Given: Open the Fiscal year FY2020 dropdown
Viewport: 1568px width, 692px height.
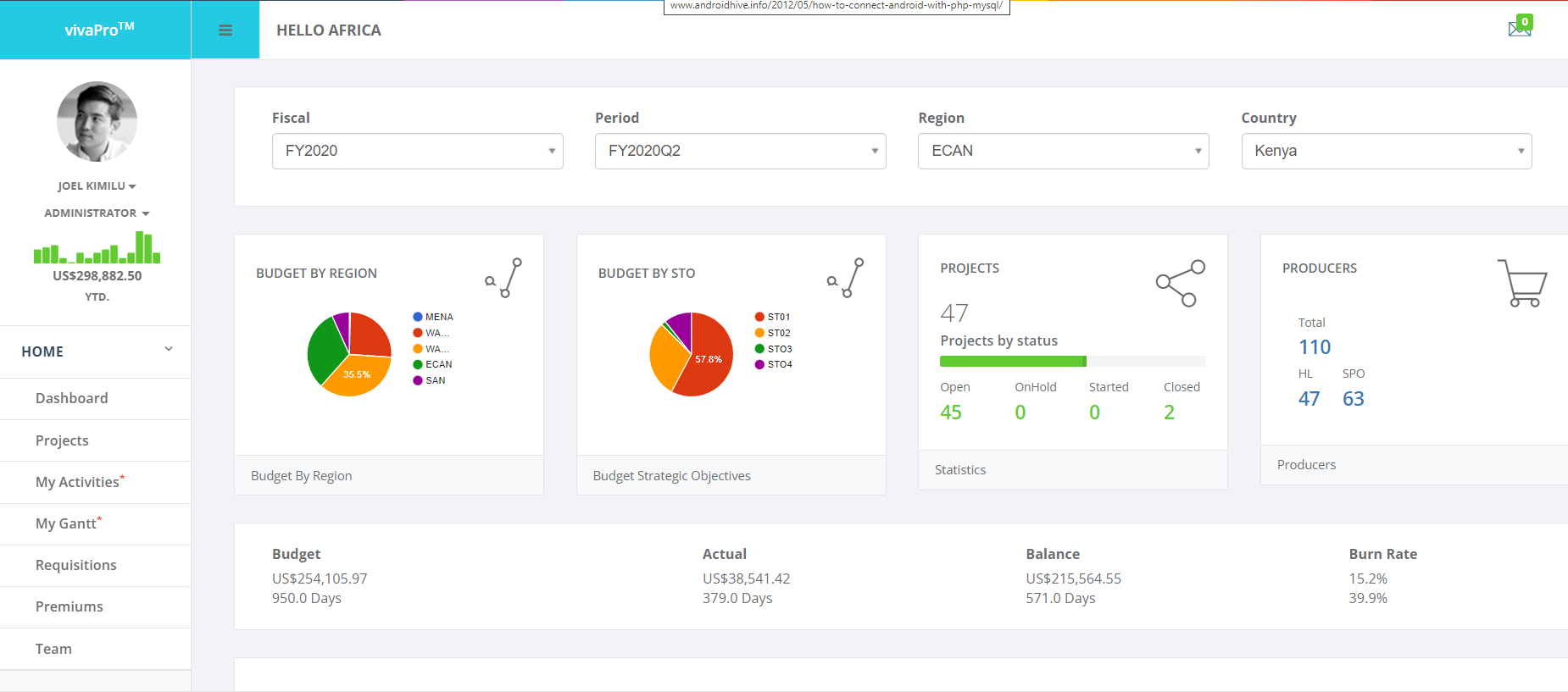Looking at the screenshot, I should [x=417, y=151].
